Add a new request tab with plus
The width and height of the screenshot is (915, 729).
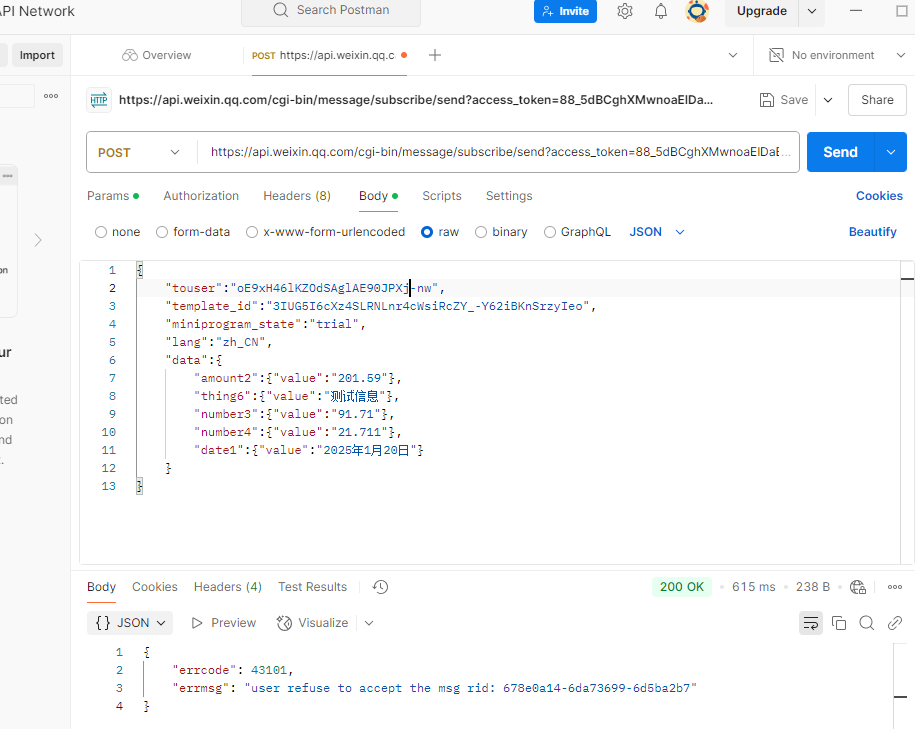(x=435, y=55)
